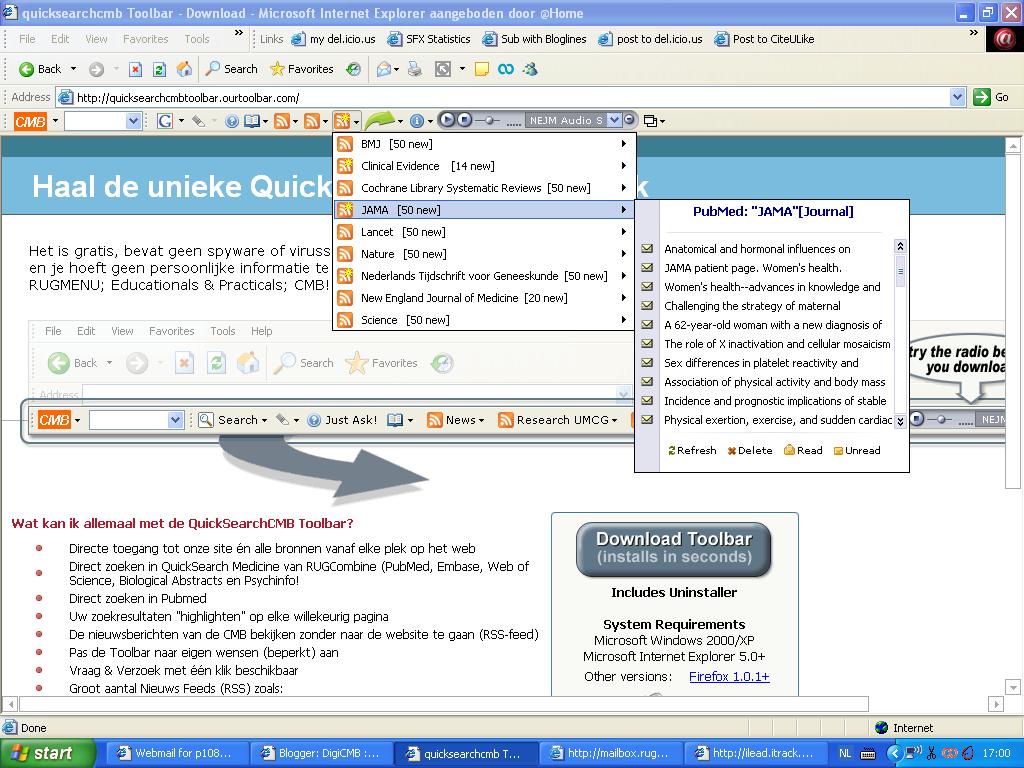Click the open book icon in the CMB toolbar
The image size is (1024, 768).
click(251, 121)
